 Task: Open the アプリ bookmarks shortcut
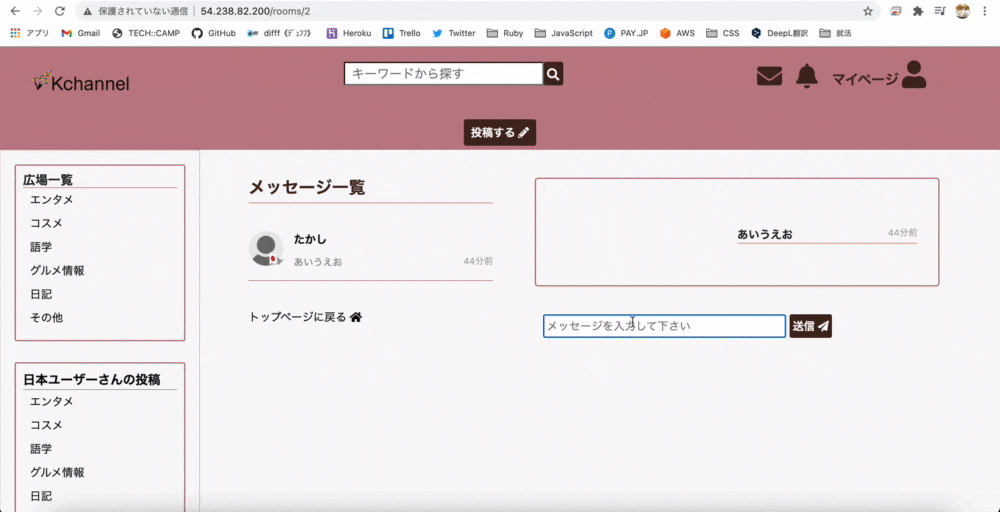click(29, 33)
